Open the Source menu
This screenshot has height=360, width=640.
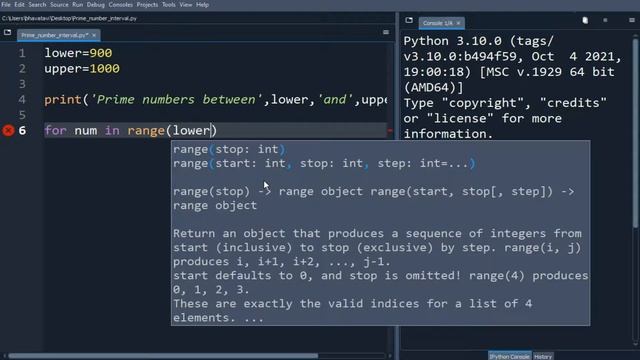(x=59, y=5)
